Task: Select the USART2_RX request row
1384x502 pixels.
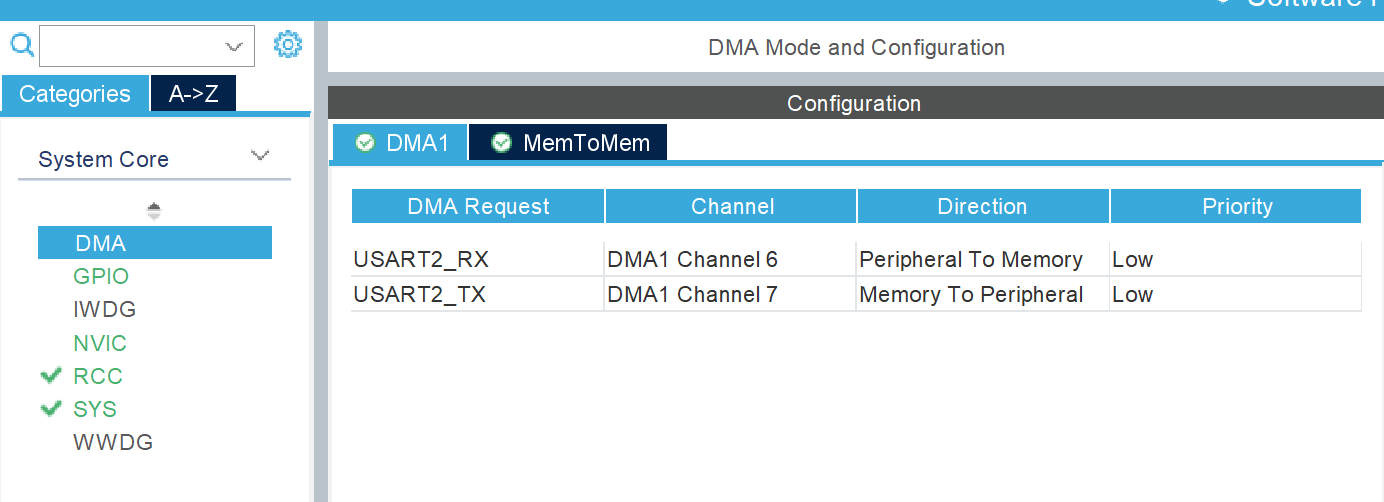Action: 856,260
